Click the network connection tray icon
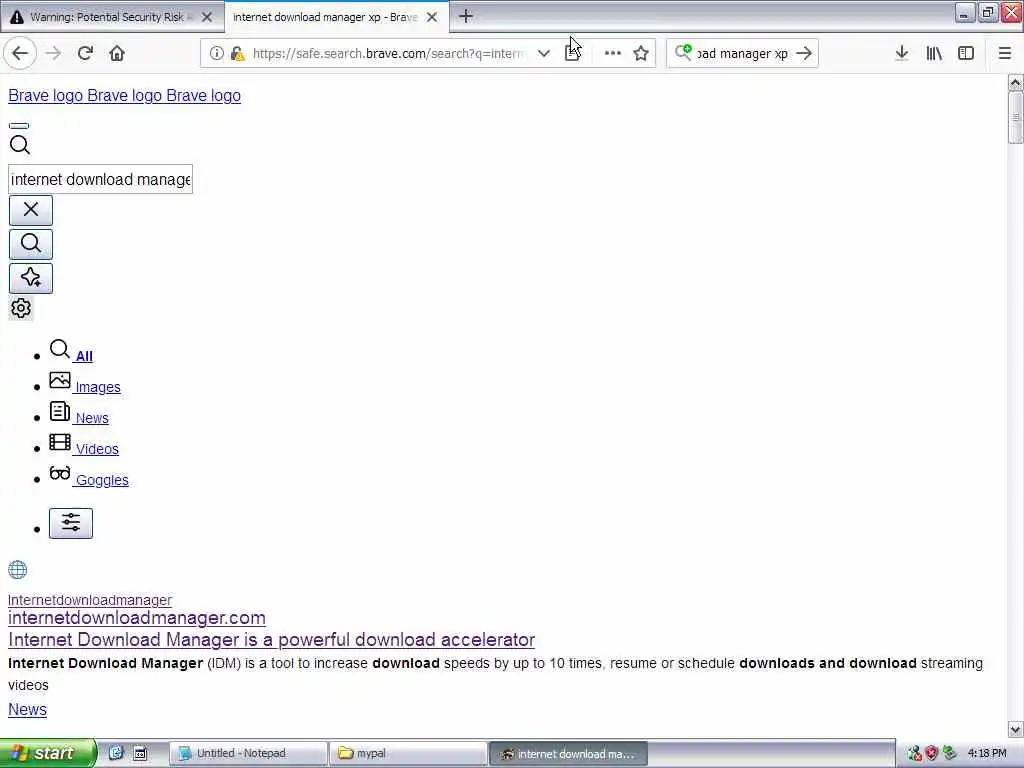The height and width of the screenshot is (768, 1024). 914,754
